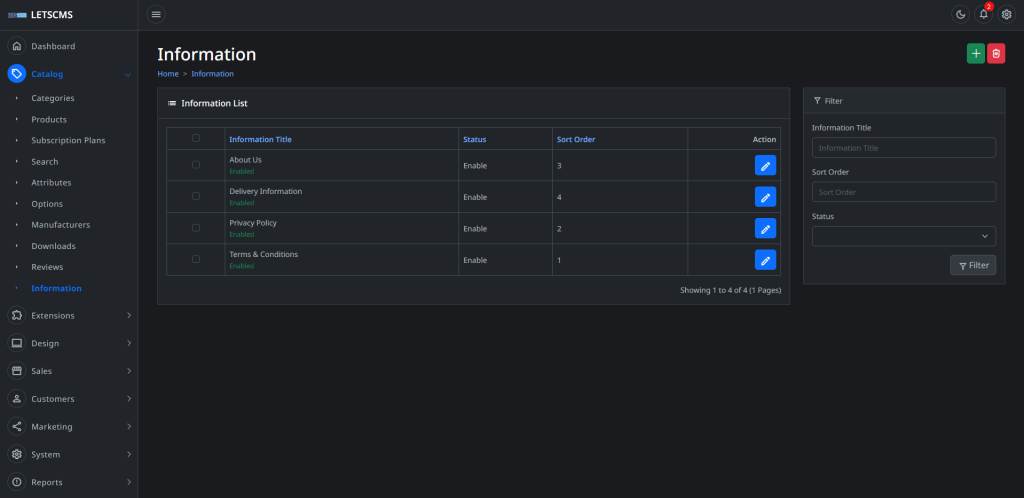Click the "Privacy Policy" title text
This screenshot has width=1024, height=498.
click(x=253, y=223)
